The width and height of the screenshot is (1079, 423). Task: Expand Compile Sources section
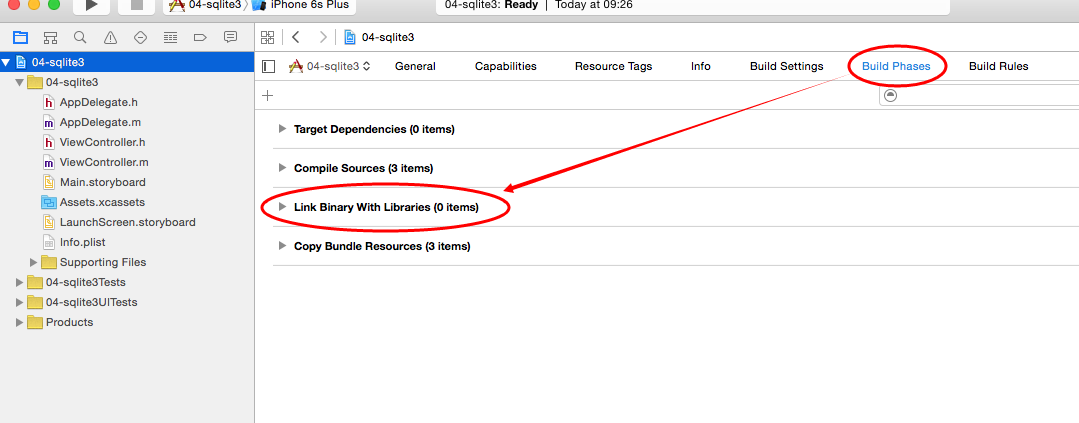pos(281,168)
